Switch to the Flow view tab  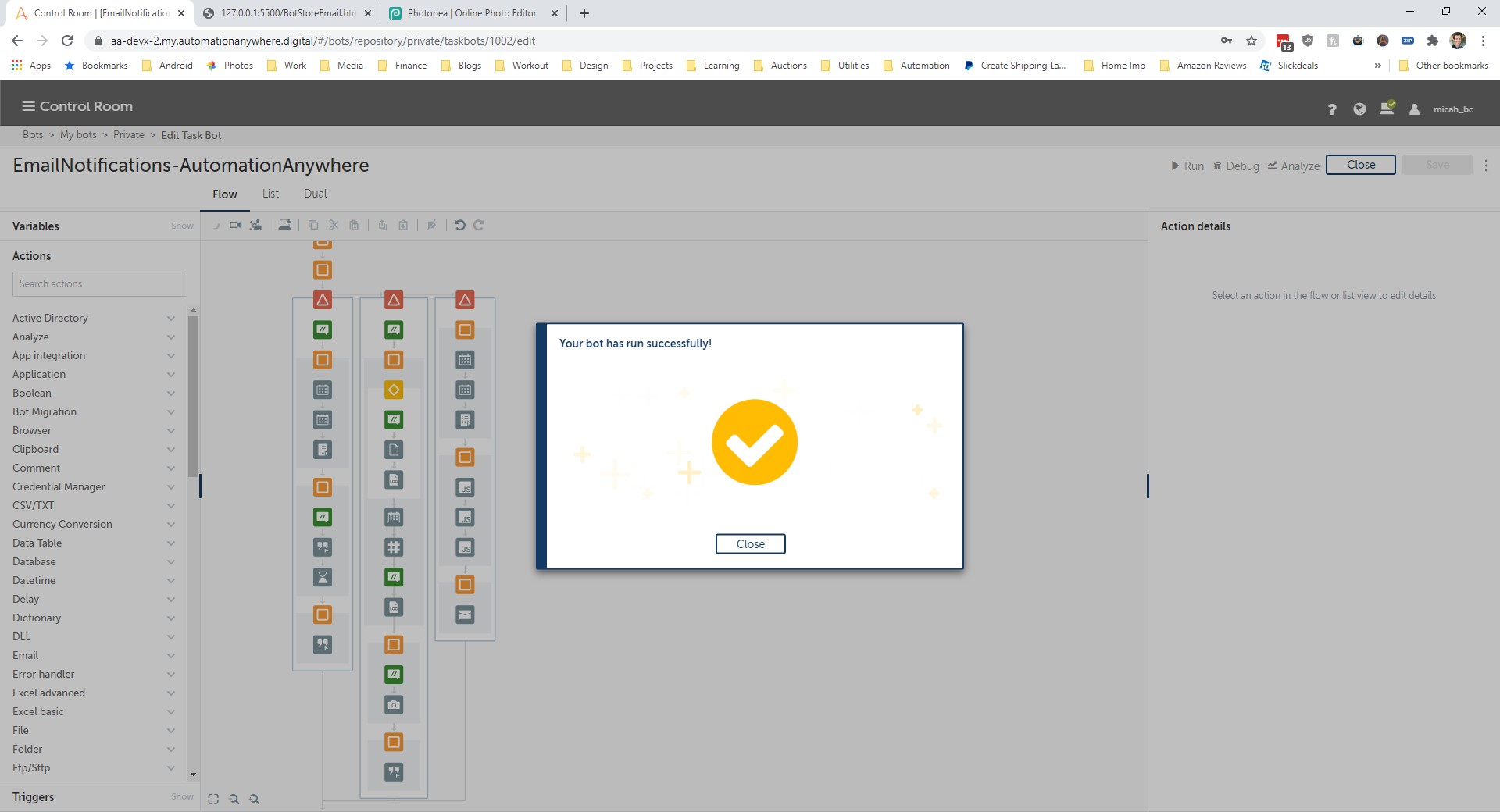point(225,194)
